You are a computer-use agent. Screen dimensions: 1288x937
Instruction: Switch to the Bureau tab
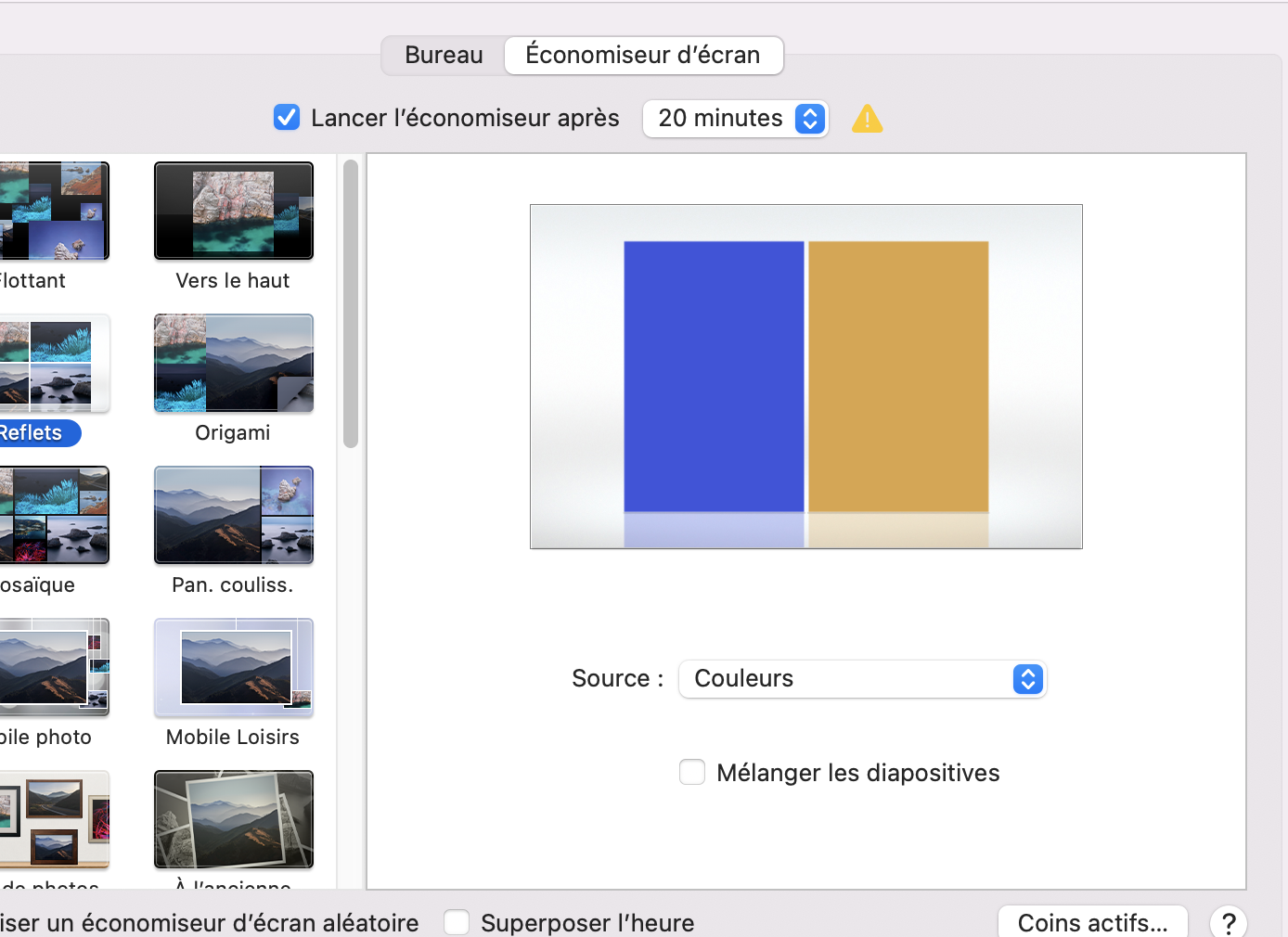pos(444,56)
